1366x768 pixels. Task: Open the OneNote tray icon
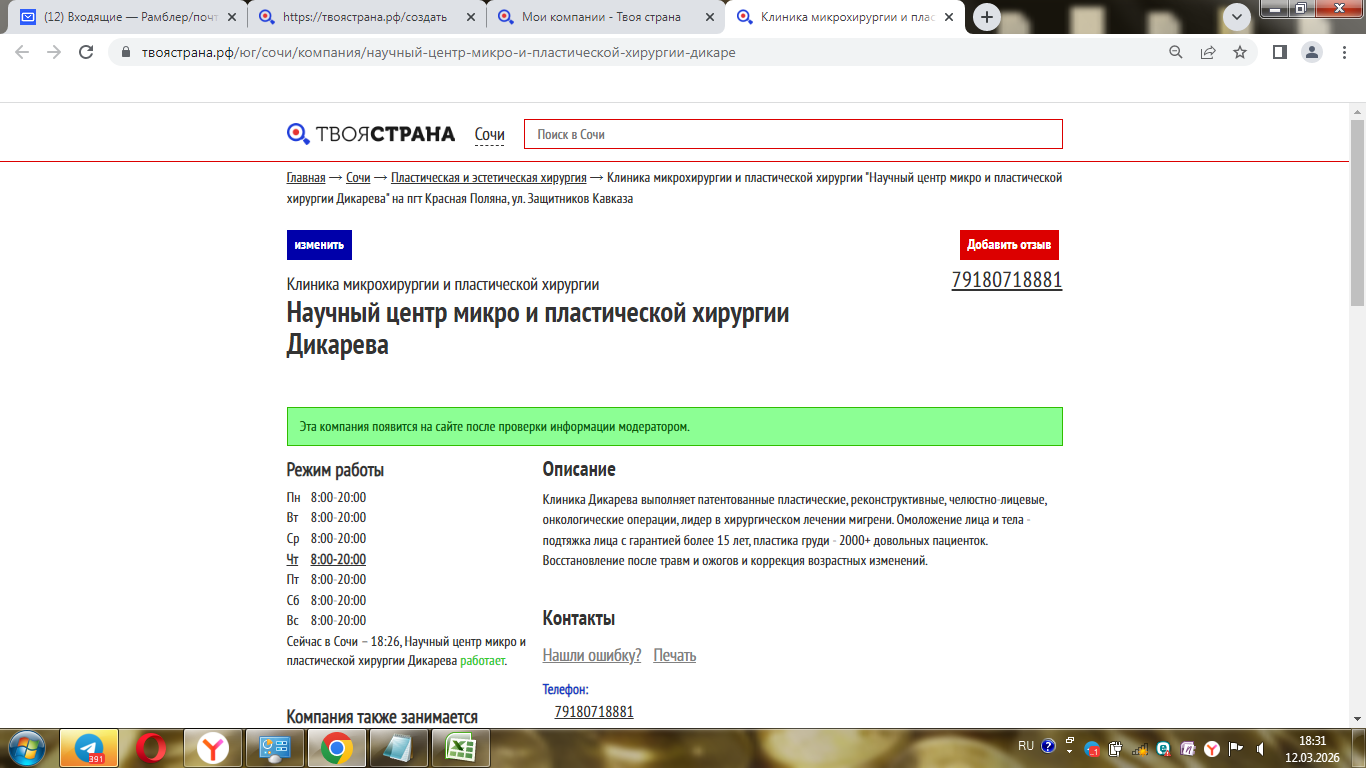point(1187,748)
